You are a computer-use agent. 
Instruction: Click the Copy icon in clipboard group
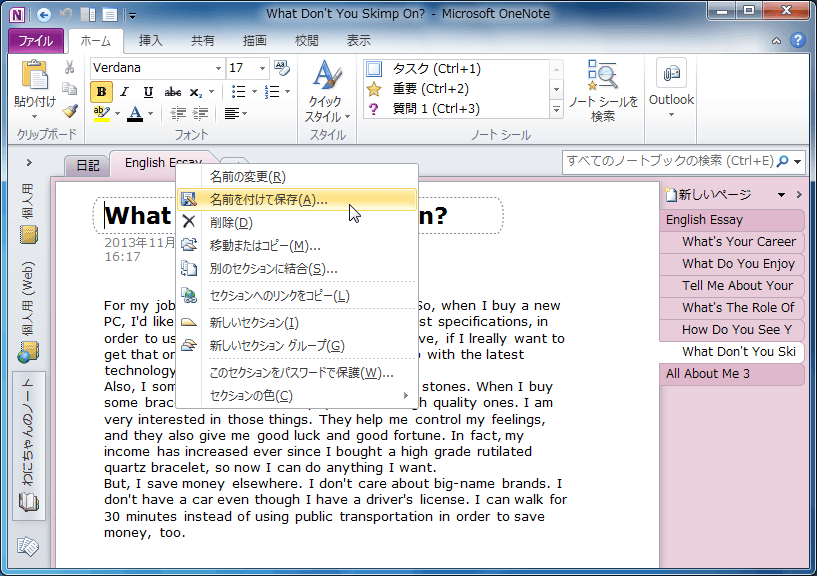tap(69, 89)
